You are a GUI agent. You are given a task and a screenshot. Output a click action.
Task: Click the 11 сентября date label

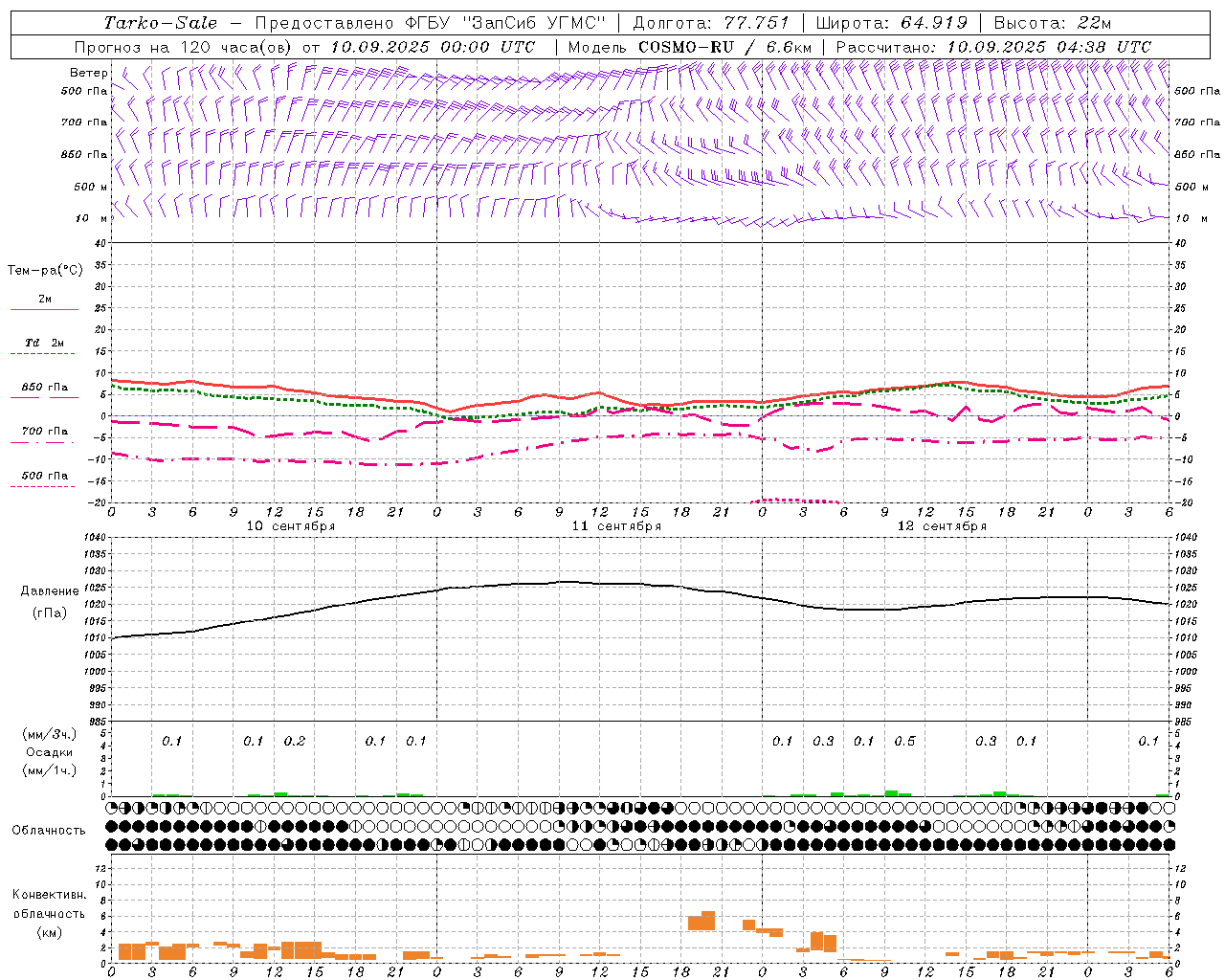(x=616, y=526)
